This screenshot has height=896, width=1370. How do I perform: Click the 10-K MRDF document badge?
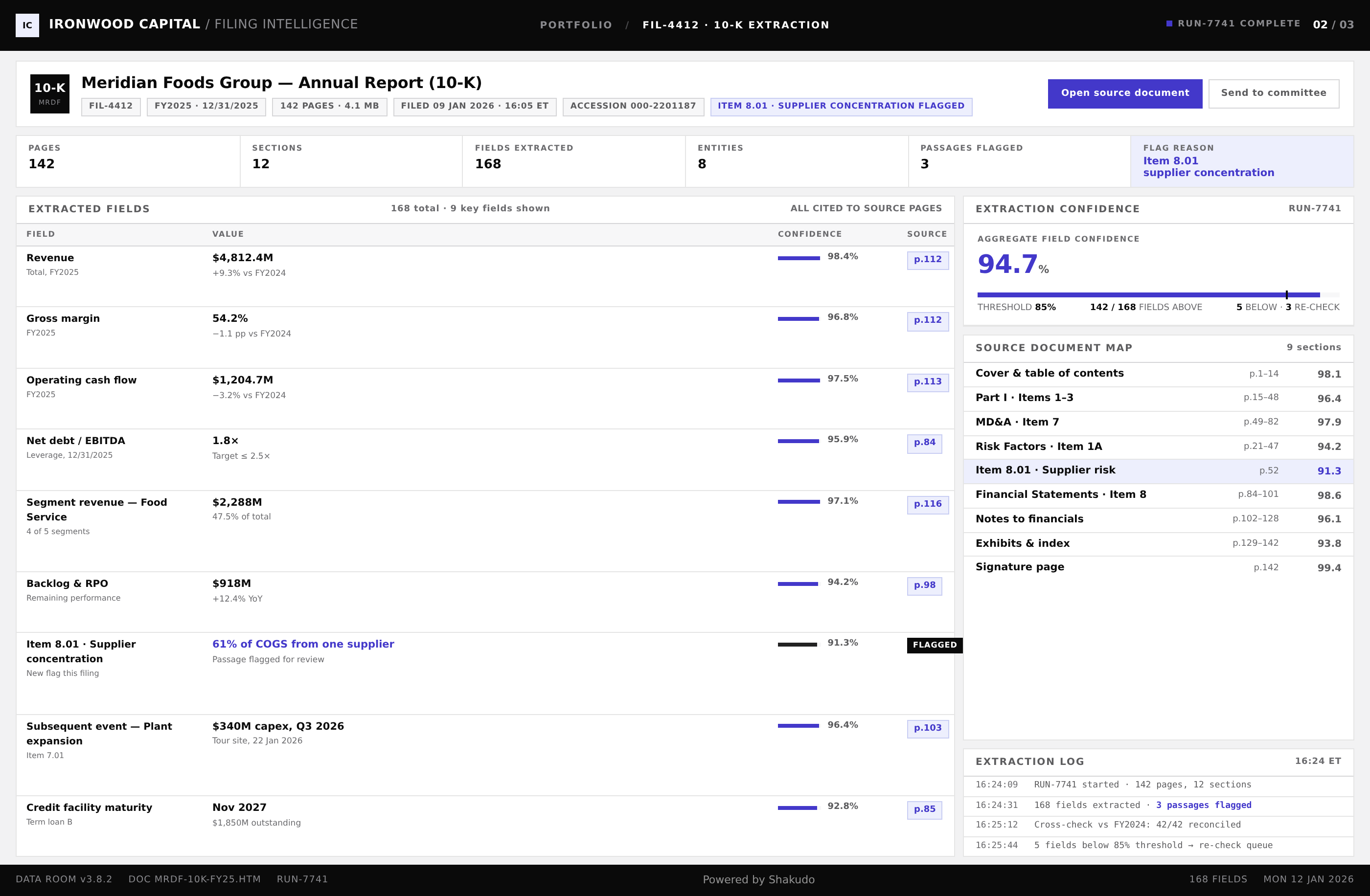click(50, 94)
